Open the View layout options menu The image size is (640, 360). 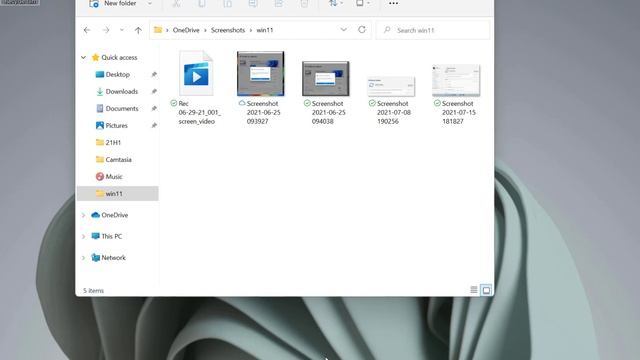tap(362, 4)
